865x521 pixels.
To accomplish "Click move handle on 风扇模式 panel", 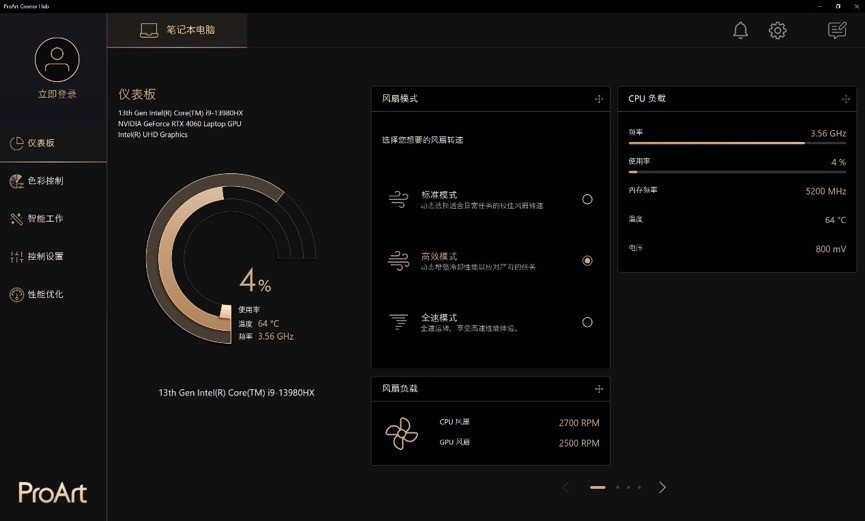I will click(599, 99).
